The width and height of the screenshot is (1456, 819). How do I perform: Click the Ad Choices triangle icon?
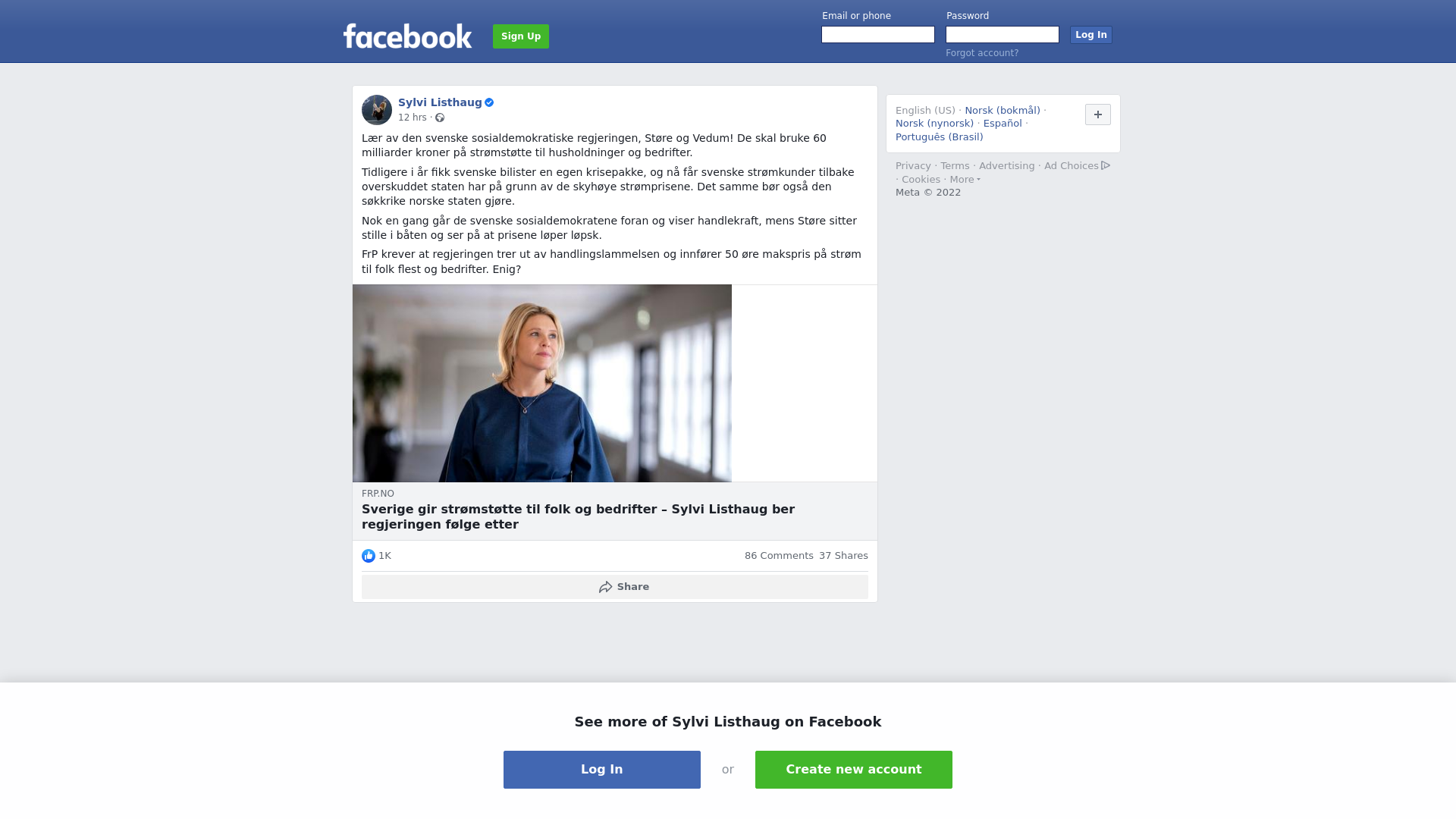pyautogui.click(x=1106, y=165)
